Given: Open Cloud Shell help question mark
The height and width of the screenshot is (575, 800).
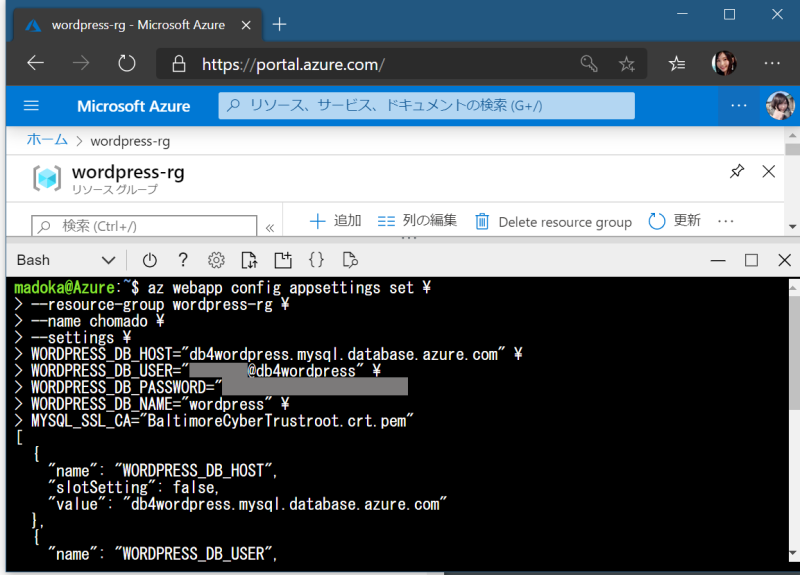Looking at the screenshot, I should pyautogui.click(x=183, y=260).
